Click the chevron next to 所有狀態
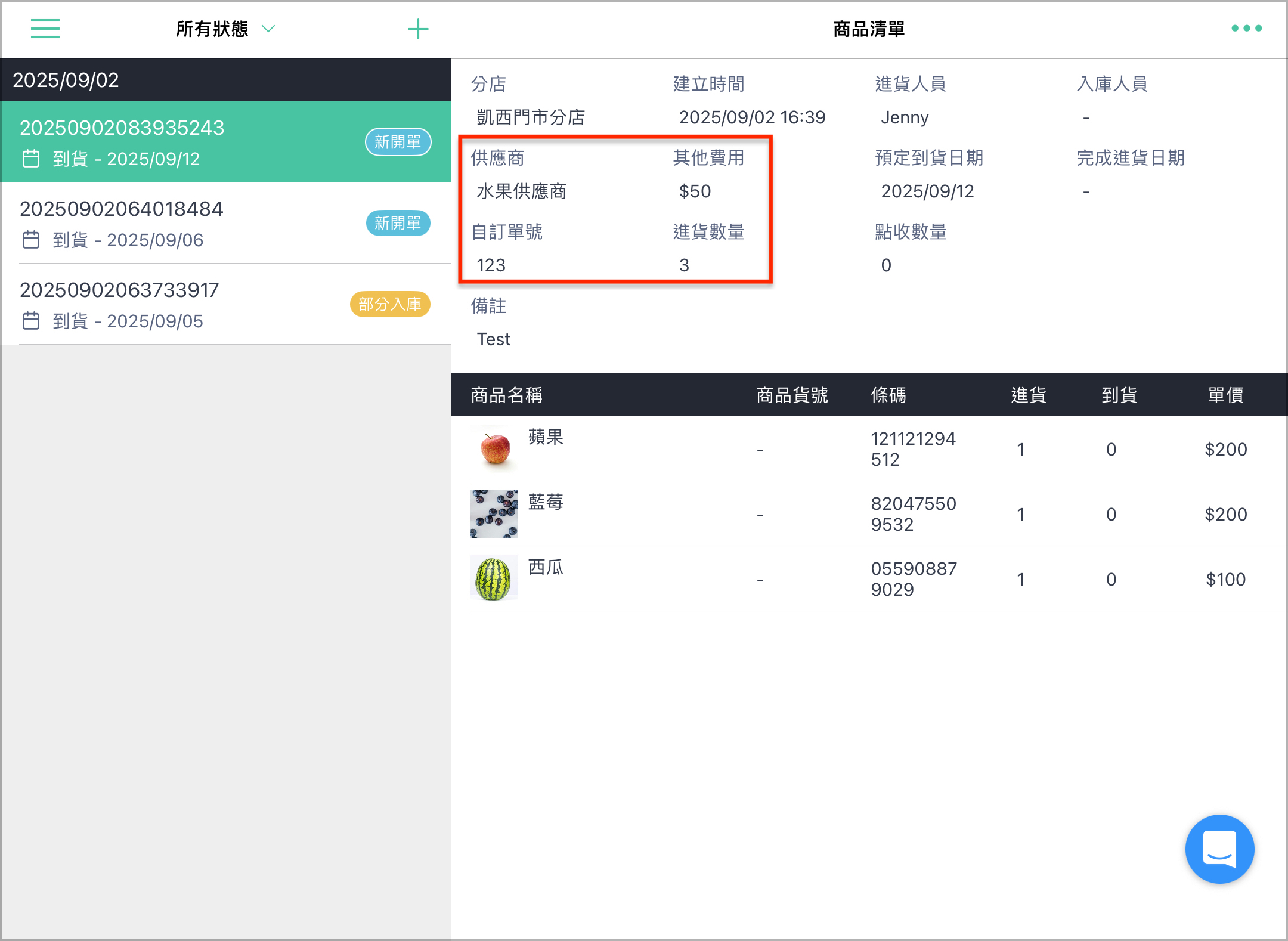 pyautogui.click(x=268, y=29)
